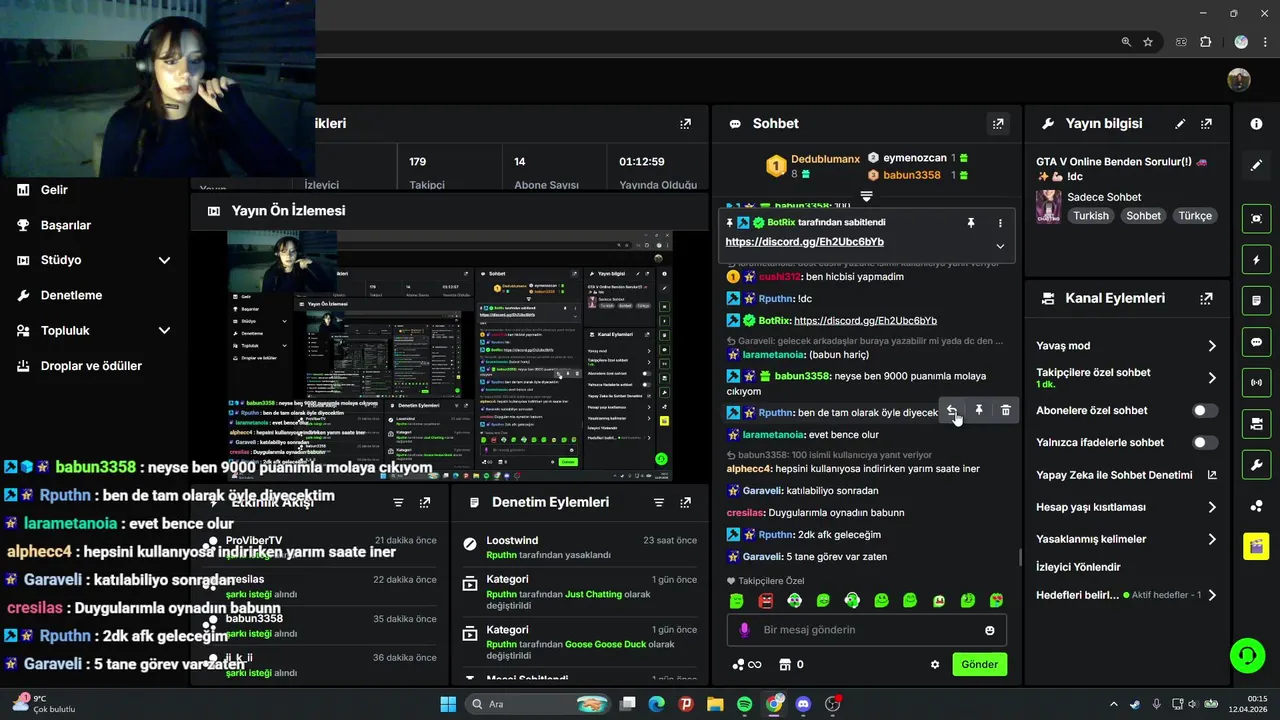This screenshot has height=720, width=1280.
Task: Open Hedefleri belirle arrow
Action: tap(1212, 595)
